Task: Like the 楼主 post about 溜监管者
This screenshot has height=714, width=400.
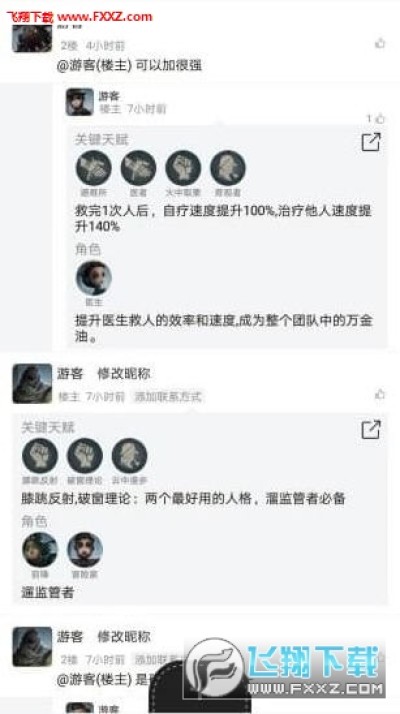Action: pyautogui.click(x=379, y=394)
